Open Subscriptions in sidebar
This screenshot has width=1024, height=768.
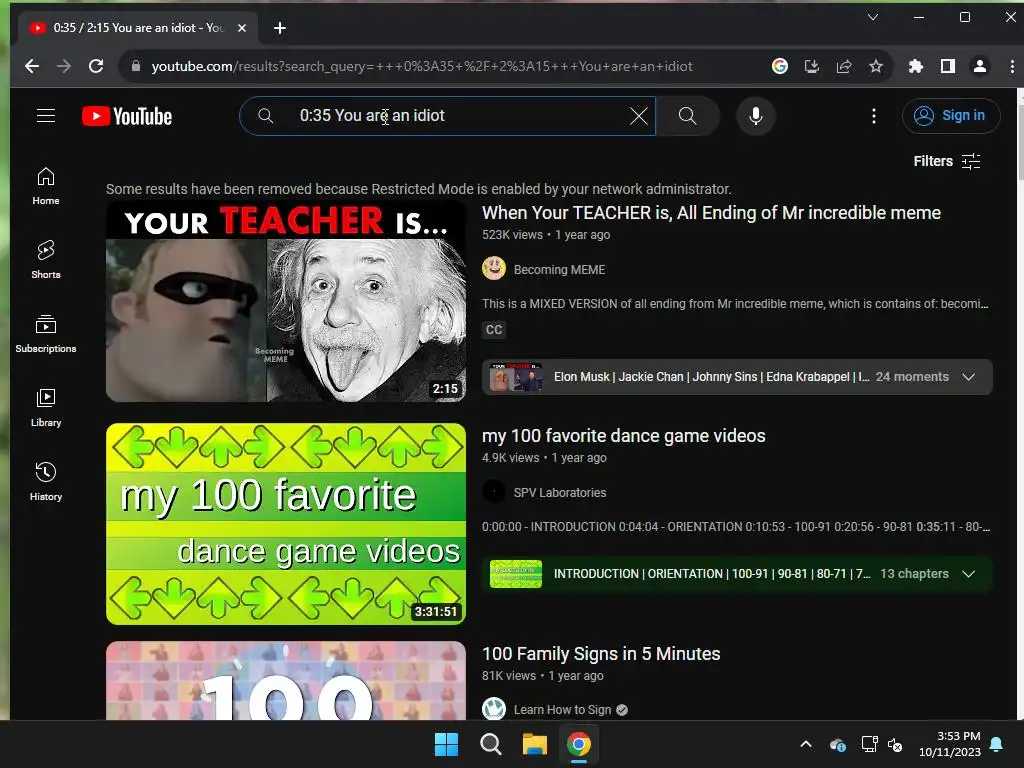click(46, 333)
